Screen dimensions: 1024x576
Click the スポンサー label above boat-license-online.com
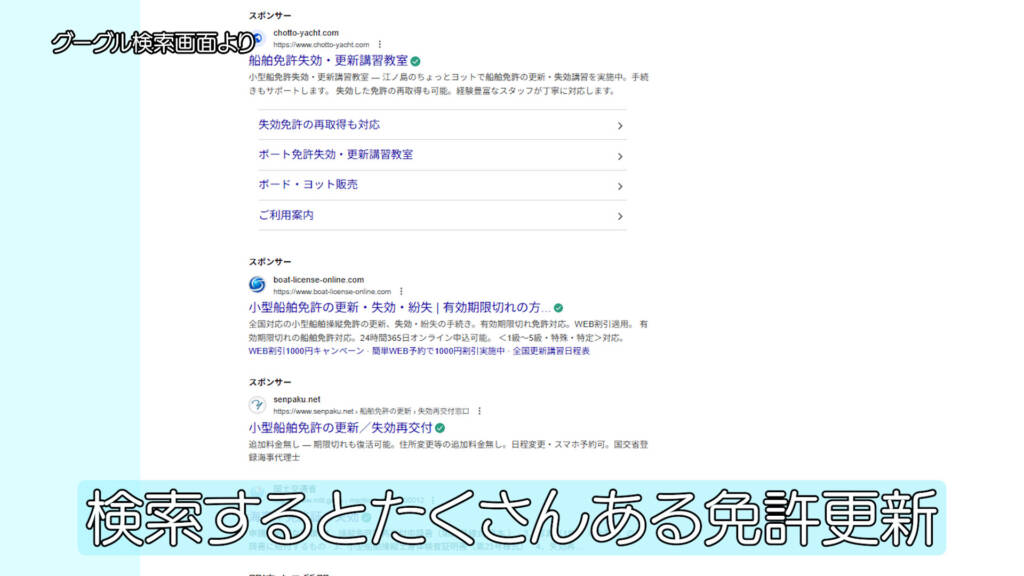pos(270,262)
